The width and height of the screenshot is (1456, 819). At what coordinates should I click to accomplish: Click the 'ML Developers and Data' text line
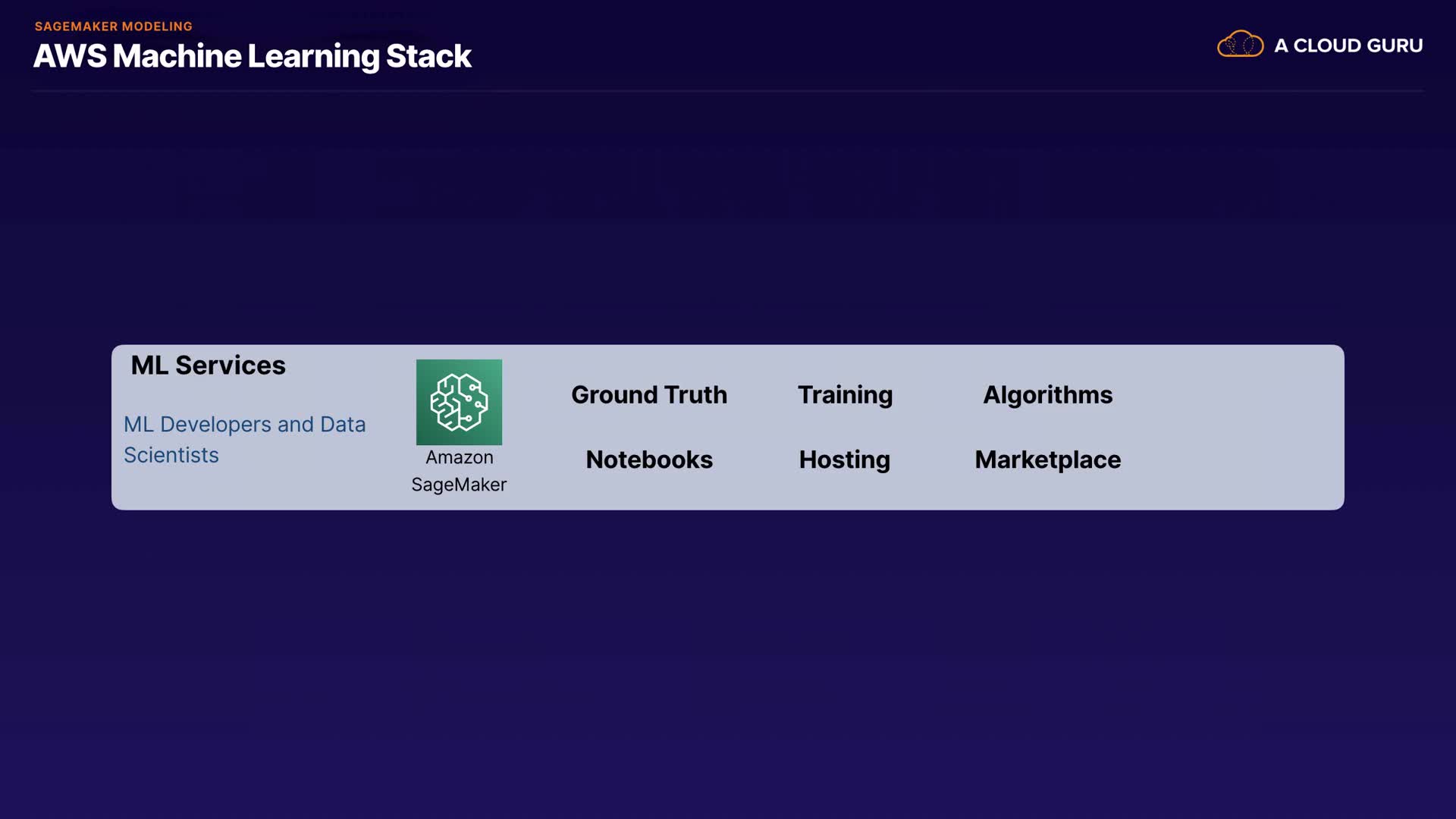[x=244, y=425]
